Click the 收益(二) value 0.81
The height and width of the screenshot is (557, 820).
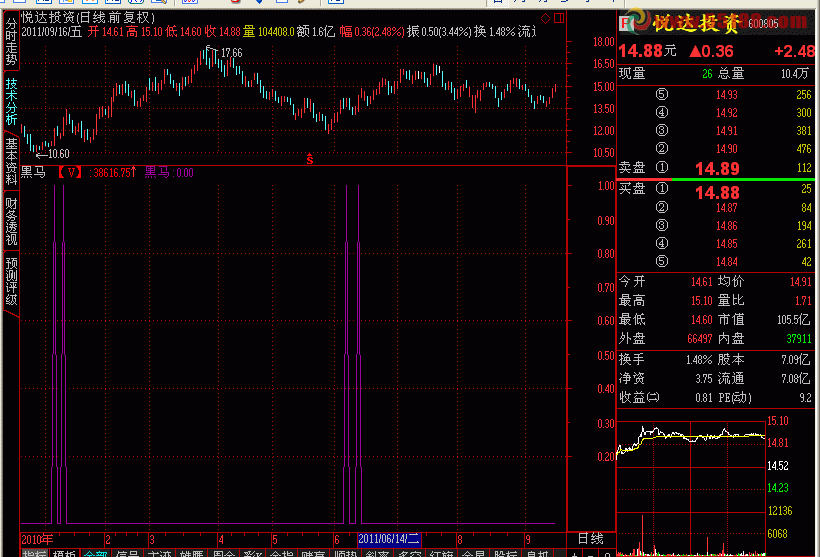click(703, 398)
